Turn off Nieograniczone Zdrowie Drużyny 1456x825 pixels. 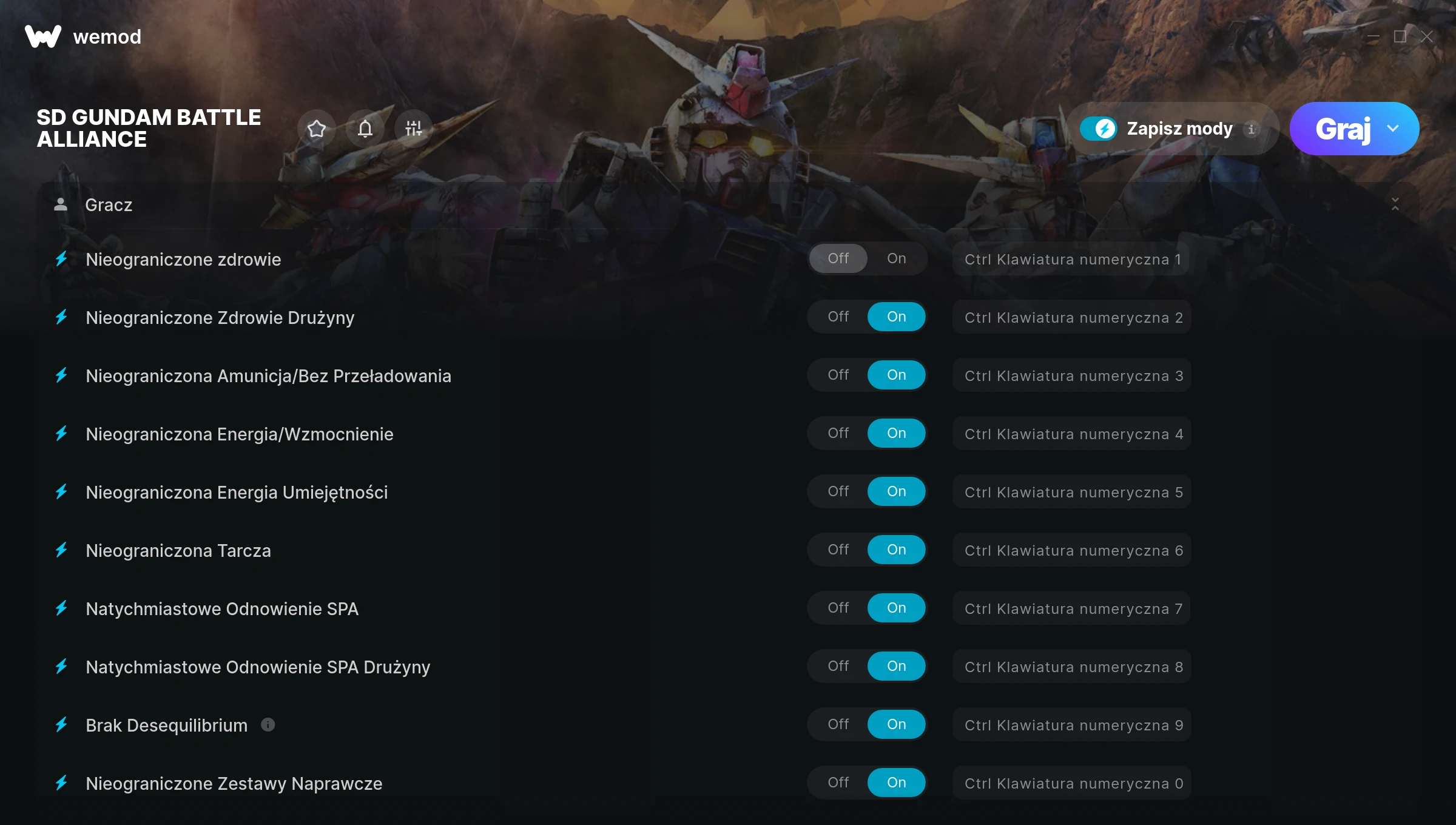(x=838, y=317)
